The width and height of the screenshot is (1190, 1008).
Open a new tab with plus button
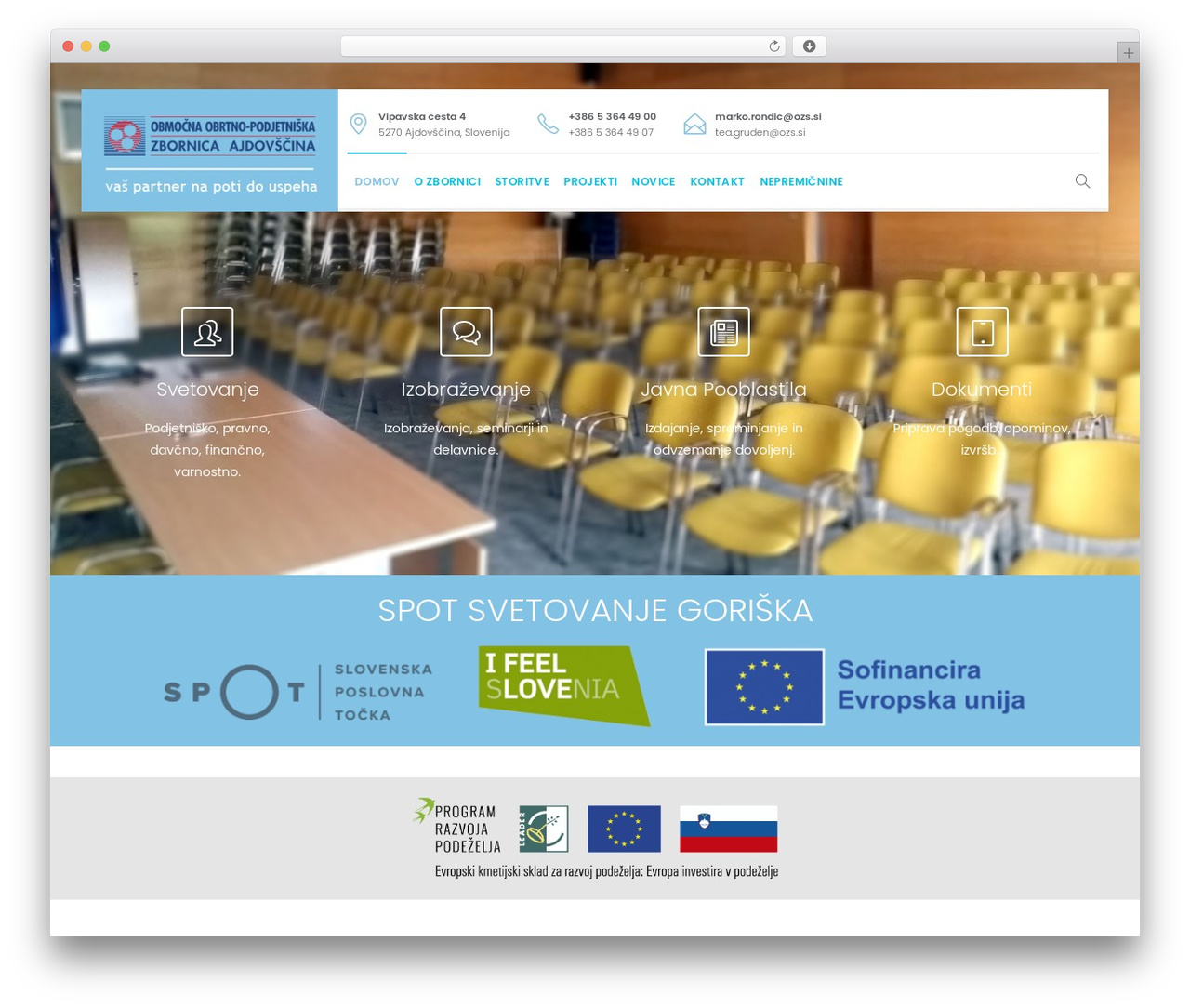coord(1128,53)
